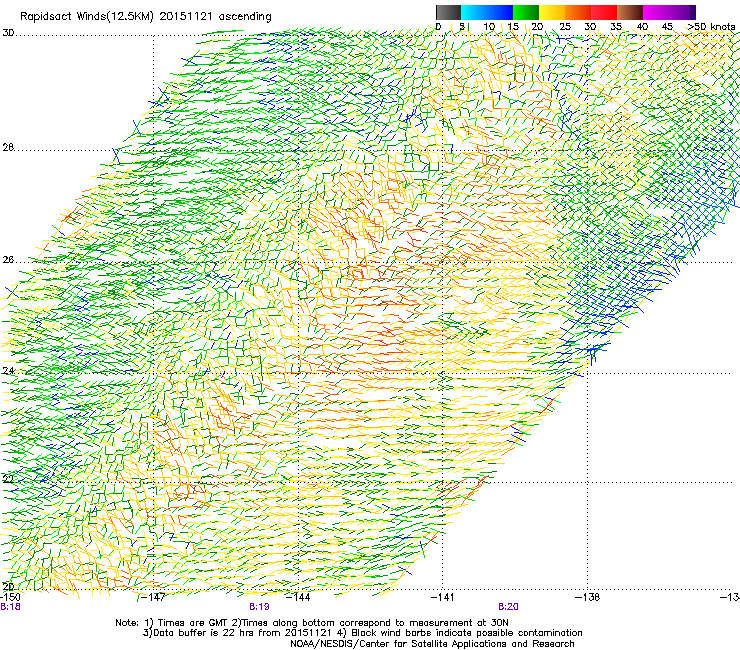Click the brown 35–40 knots legend swatch
740x650 pixels.
coord(630,12)
